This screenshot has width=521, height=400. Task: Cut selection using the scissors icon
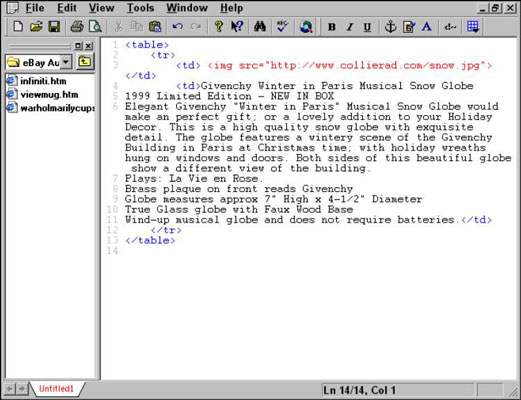point(118,26)
